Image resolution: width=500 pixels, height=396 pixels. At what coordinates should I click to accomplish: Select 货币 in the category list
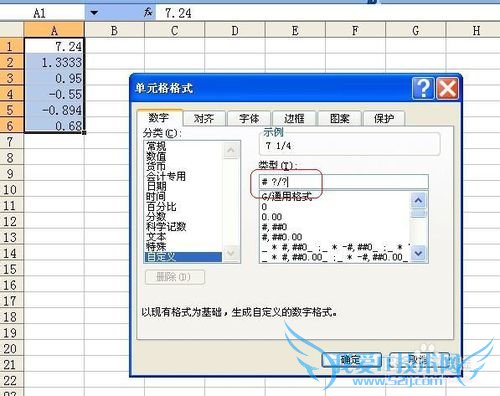click(183, 166)
